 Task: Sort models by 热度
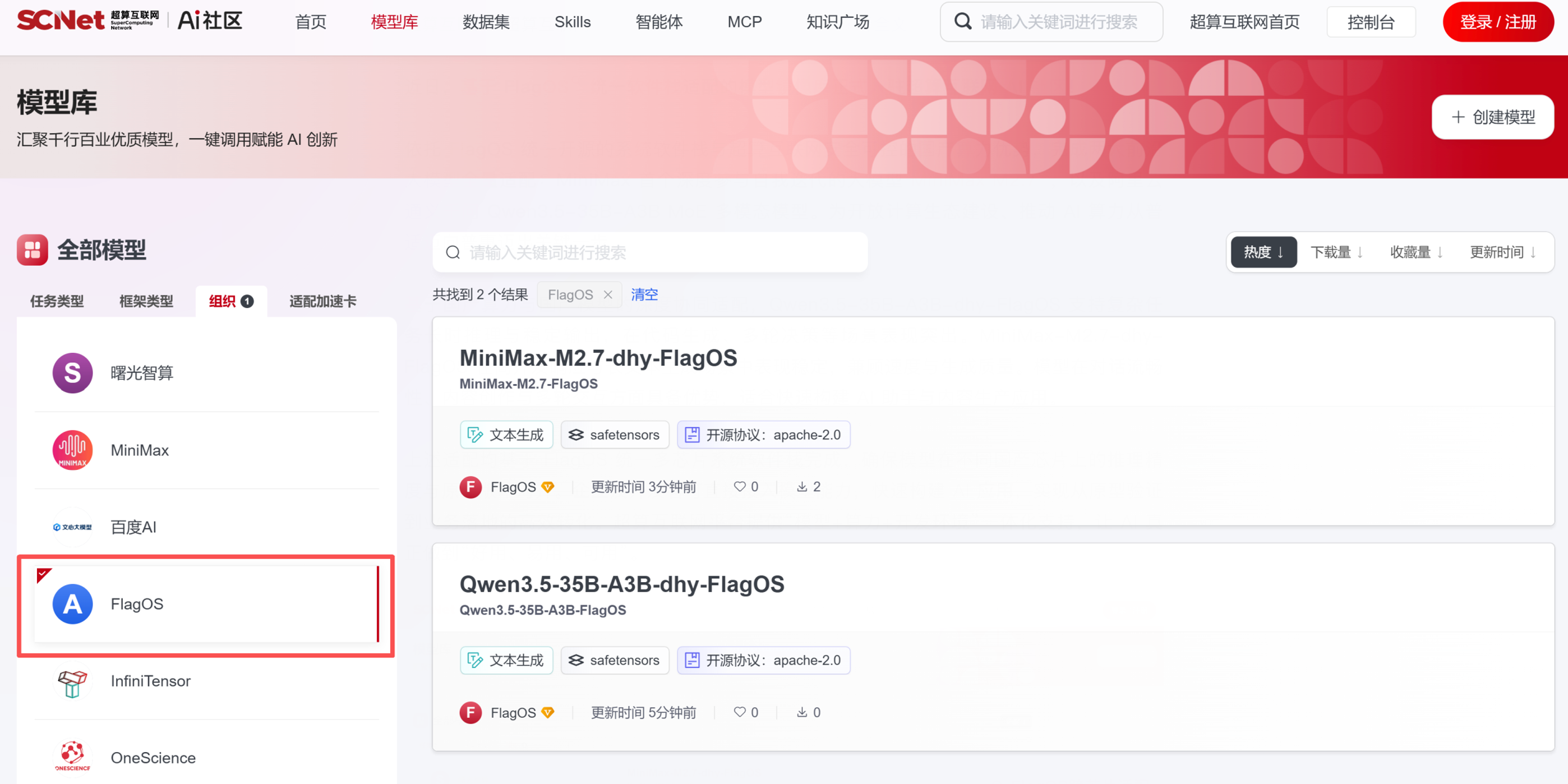1263,252
